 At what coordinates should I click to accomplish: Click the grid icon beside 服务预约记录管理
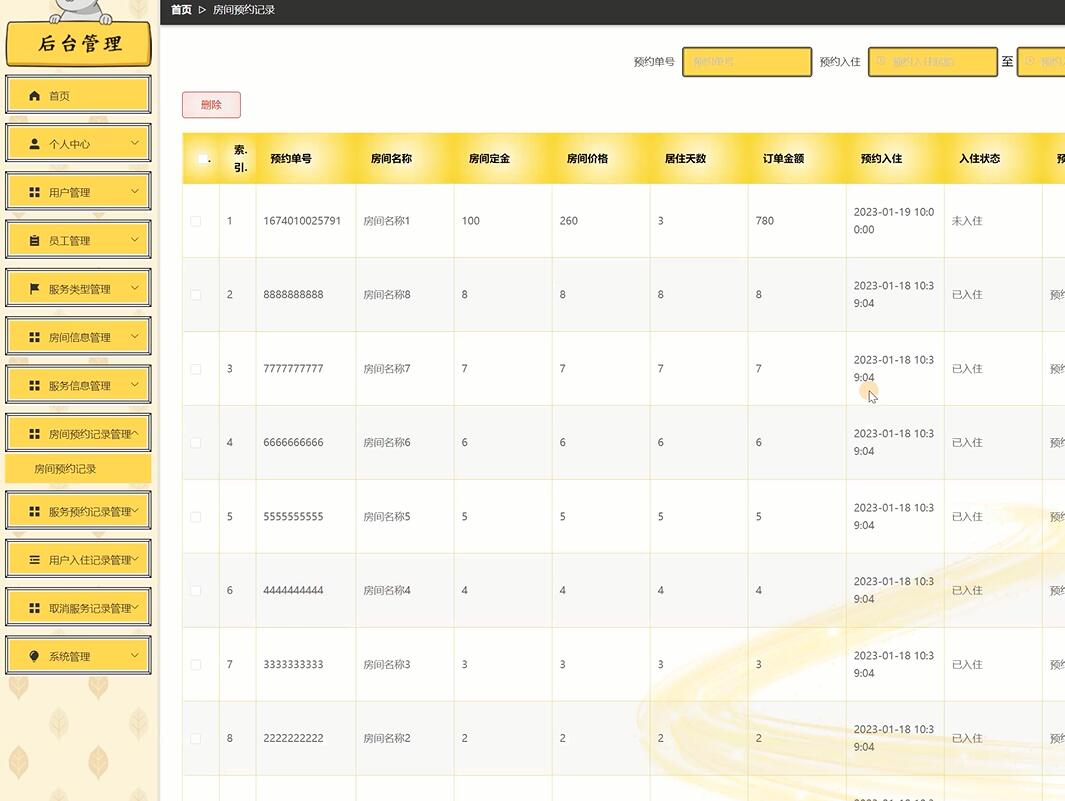(x=35, y=512)
